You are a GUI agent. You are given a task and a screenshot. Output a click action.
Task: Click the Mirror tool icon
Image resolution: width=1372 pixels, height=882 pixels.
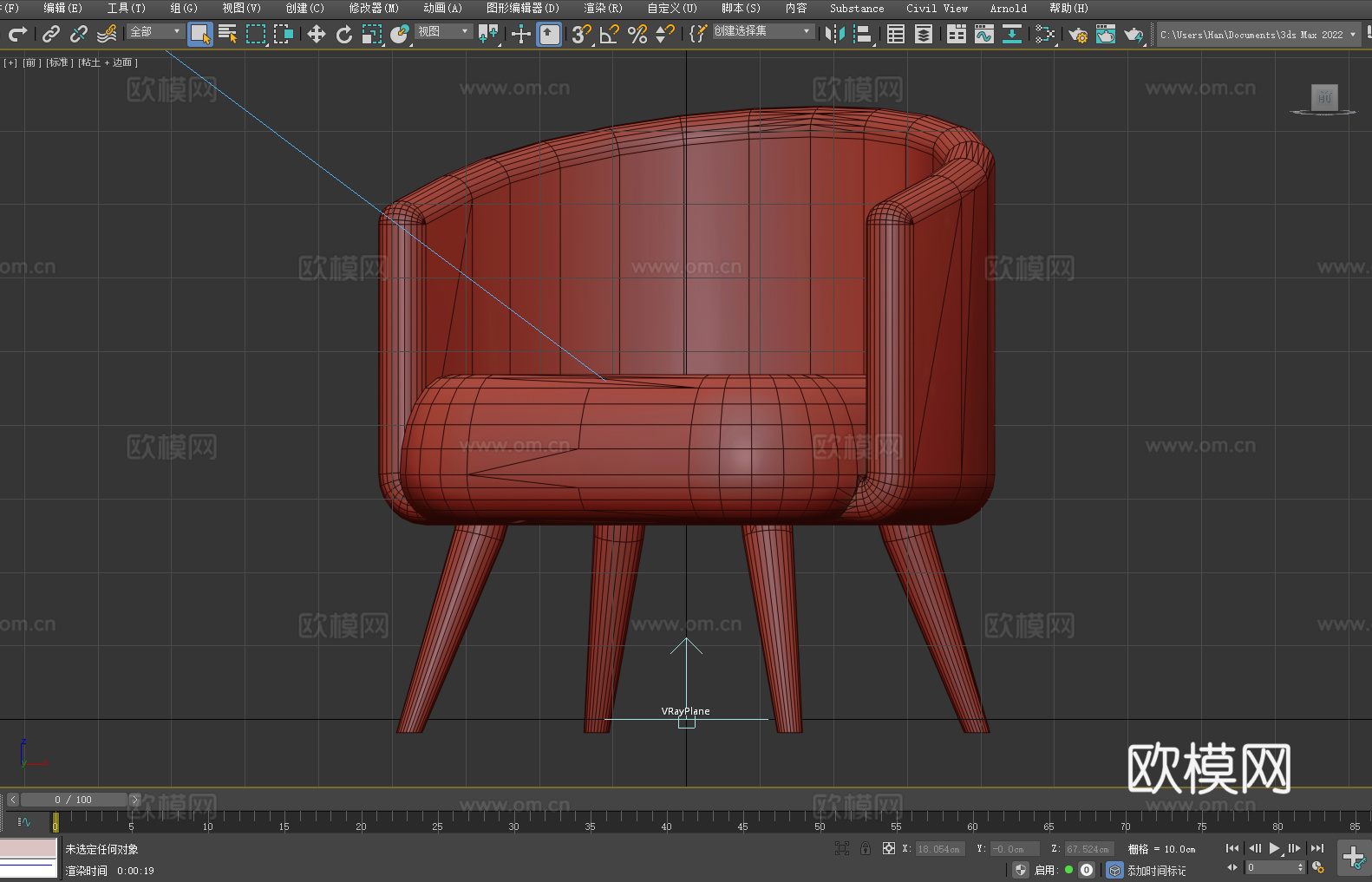coord(835,34)
